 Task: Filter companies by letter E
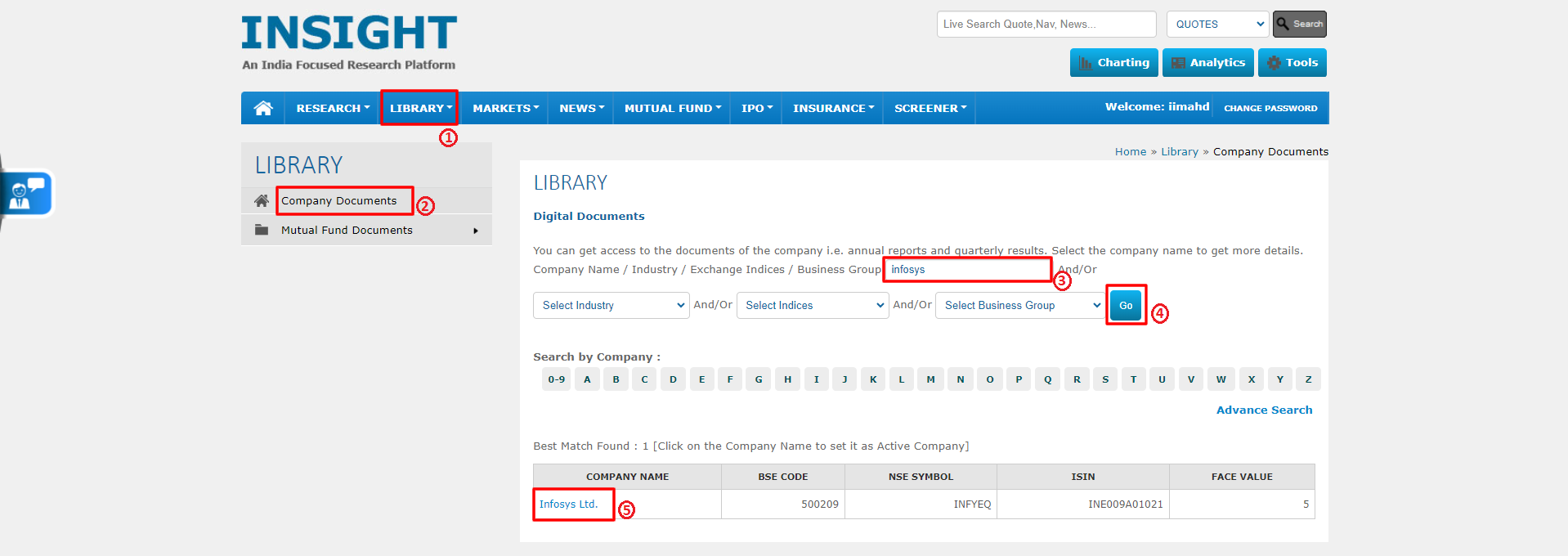[701, 379]
